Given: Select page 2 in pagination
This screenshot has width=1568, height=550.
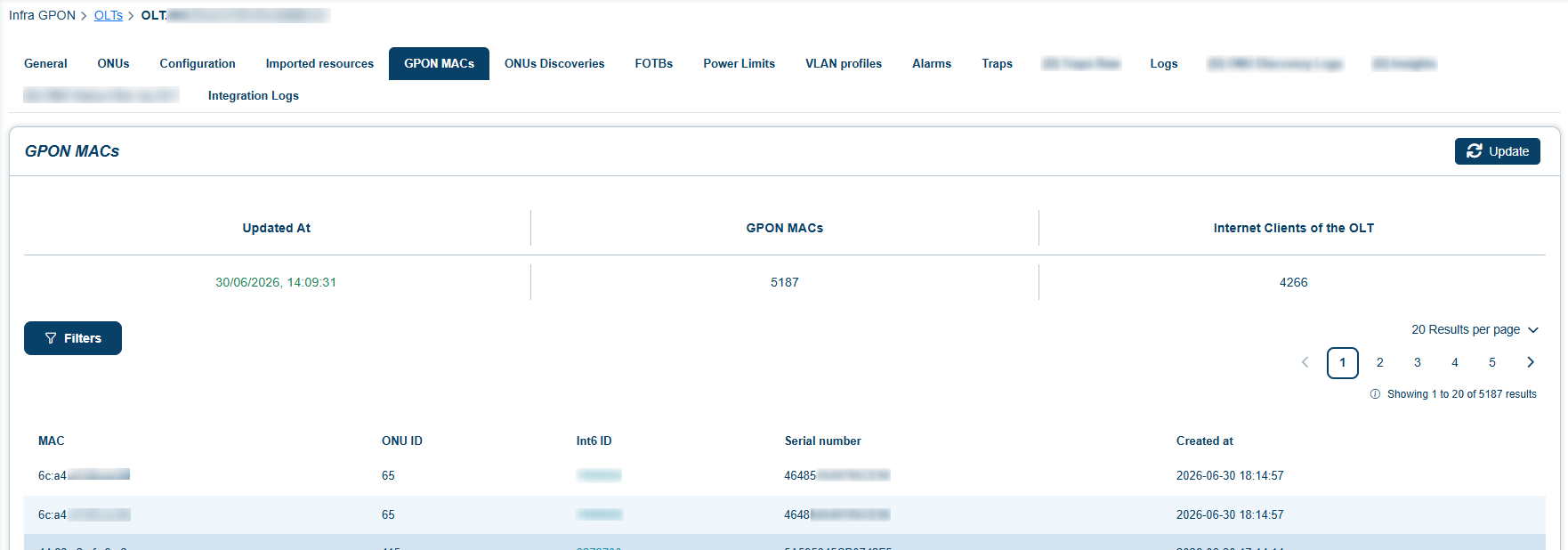Looking at the screenshot, I should (x=1380, y=362).
